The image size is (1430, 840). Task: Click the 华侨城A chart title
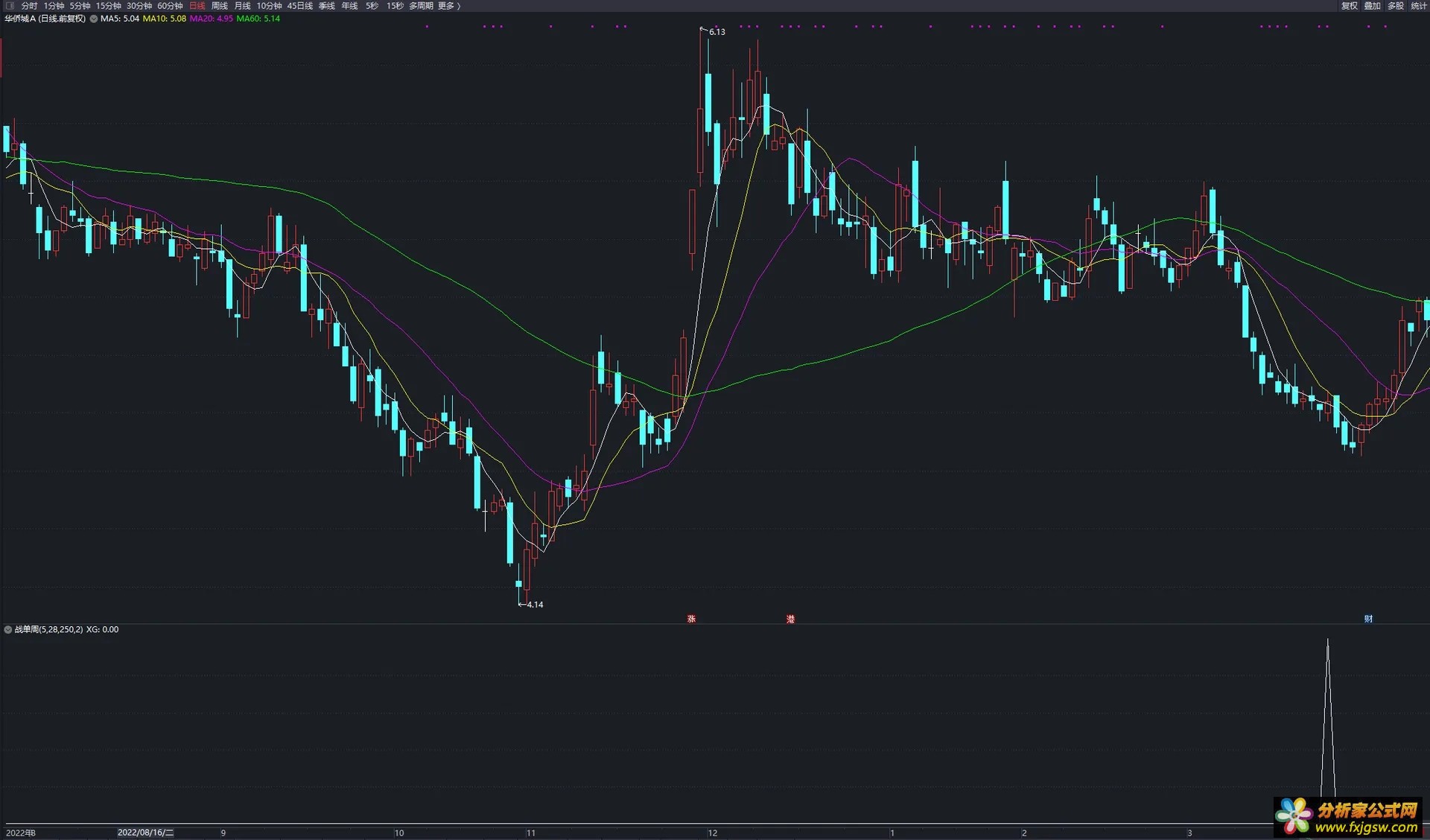click(45, 19)
